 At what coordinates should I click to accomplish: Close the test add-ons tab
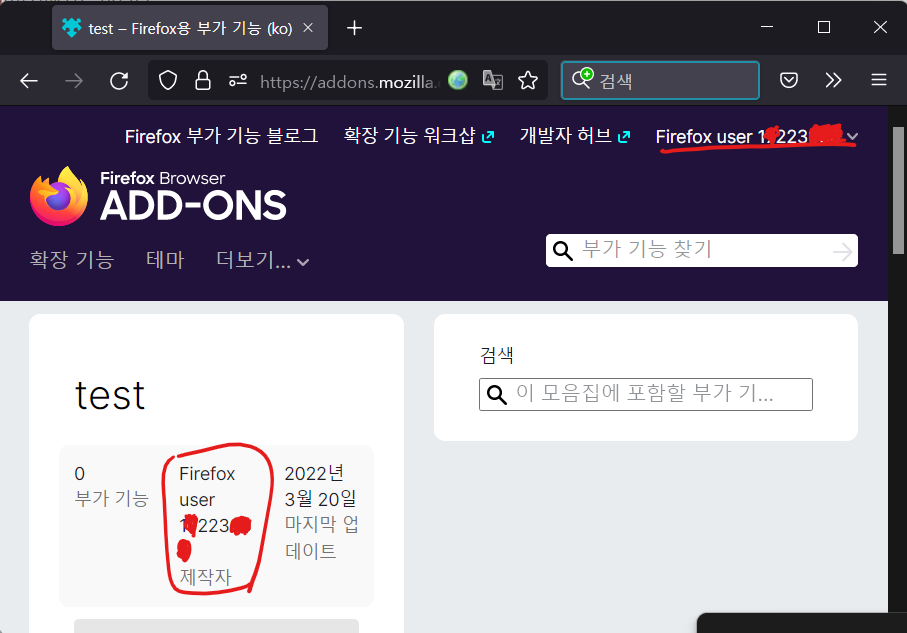click(308, 28)
